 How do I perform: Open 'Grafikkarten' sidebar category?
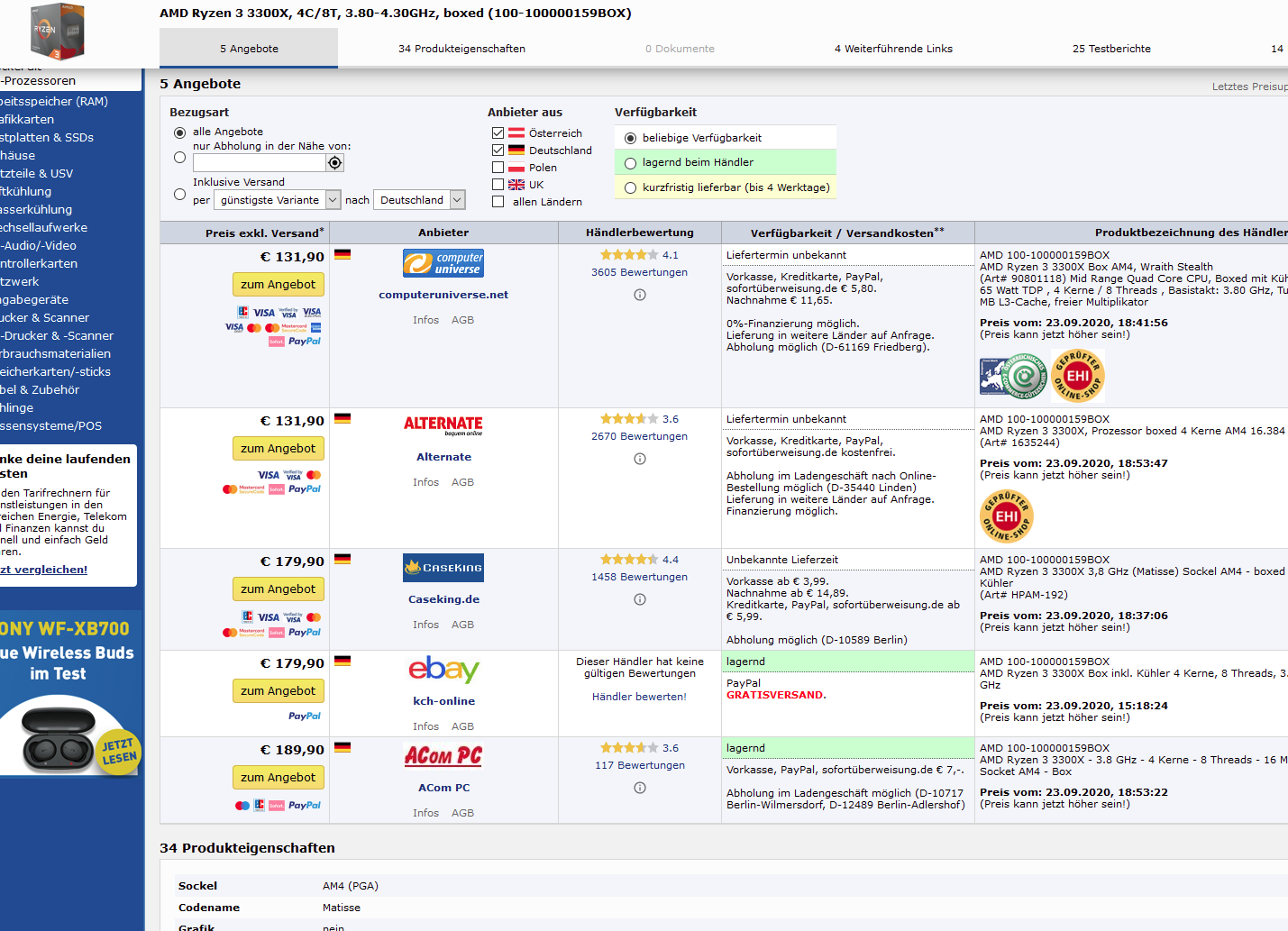tap(27, 119)
